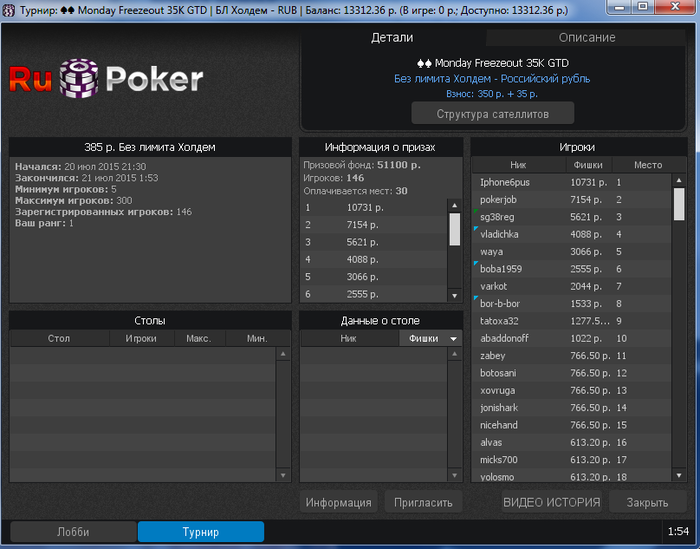This screenshot has height=549, width=700.
Task: Click prize list scroll down arrow
Action: [454, 295]
